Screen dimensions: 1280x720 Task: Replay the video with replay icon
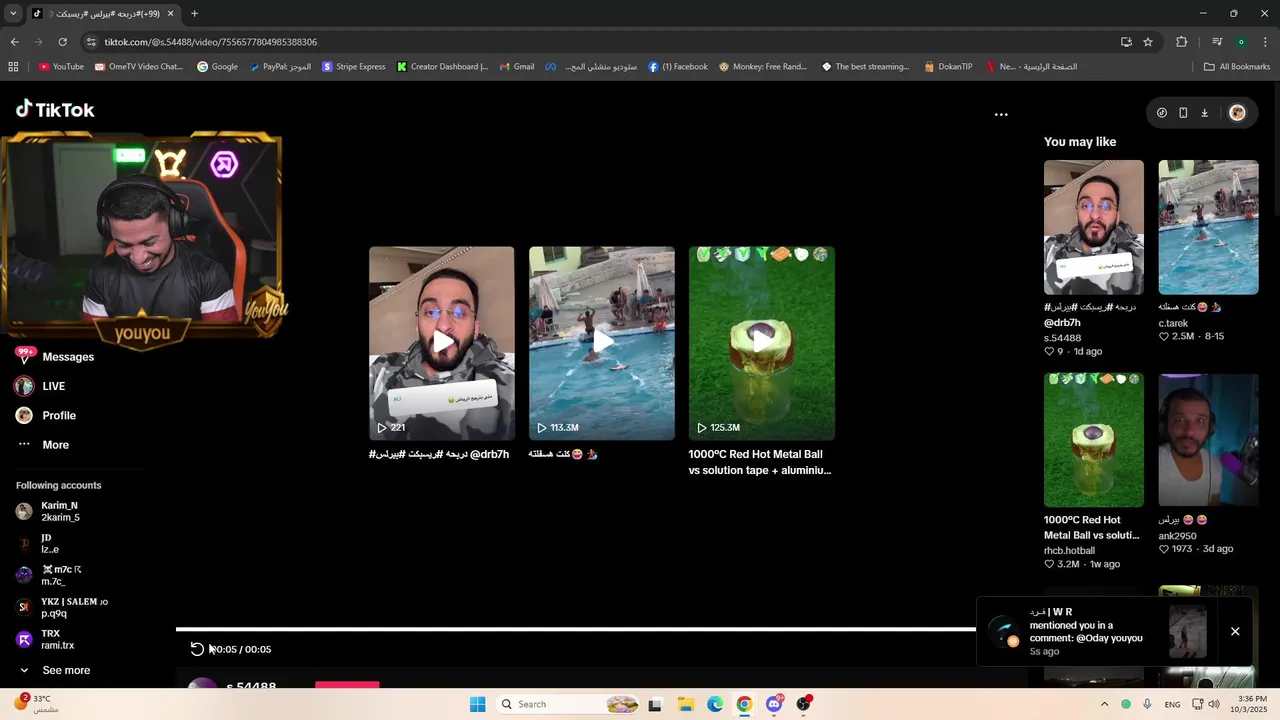(x=197, y=649)
